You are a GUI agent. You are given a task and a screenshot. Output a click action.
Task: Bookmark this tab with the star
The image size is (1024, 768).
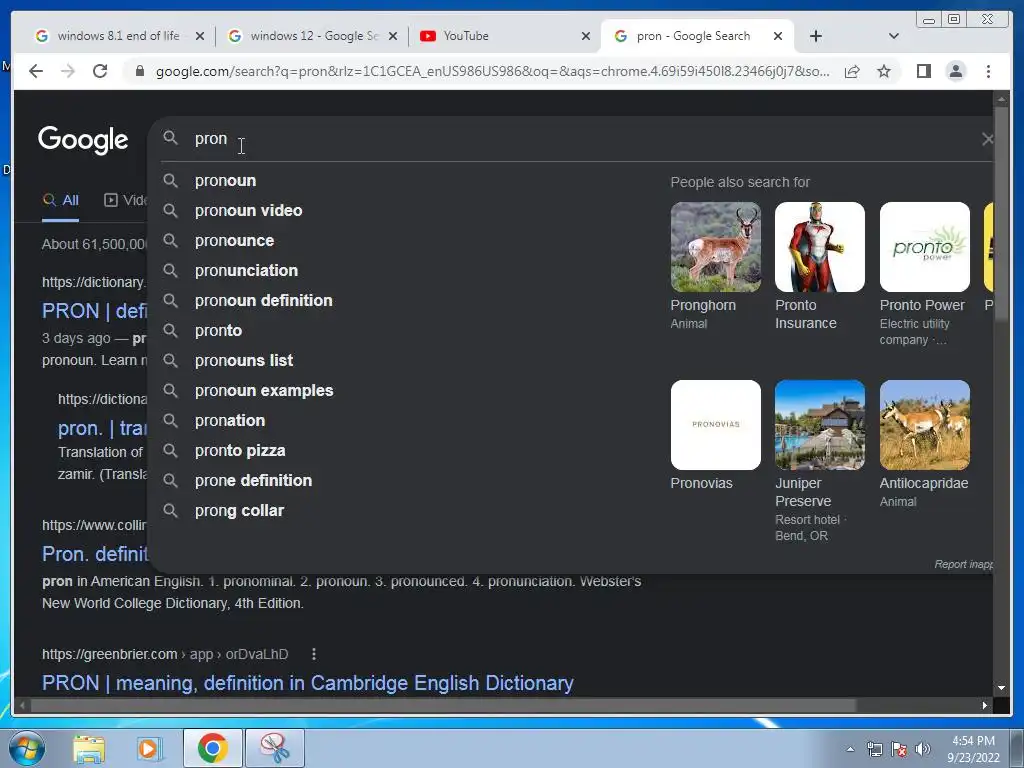(884, 71)
